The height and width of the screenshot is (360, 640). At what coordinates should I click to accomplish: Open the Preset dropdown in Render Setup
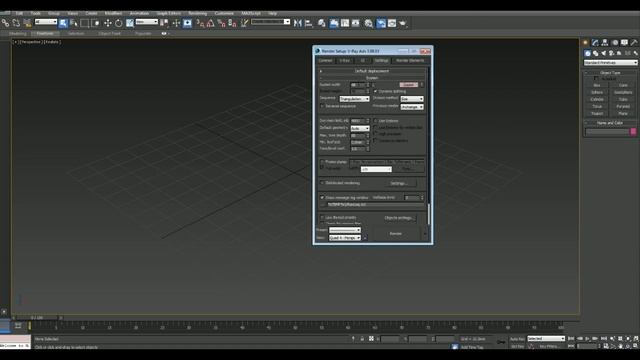coord(345,230)
